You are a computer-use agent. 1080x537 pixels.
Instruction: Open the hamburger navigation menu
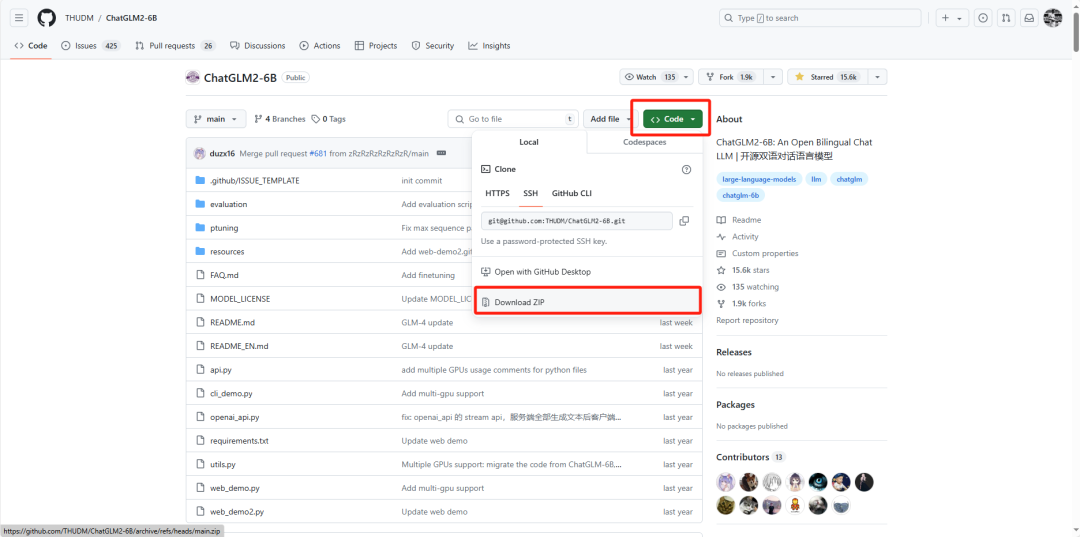(19, 18)
